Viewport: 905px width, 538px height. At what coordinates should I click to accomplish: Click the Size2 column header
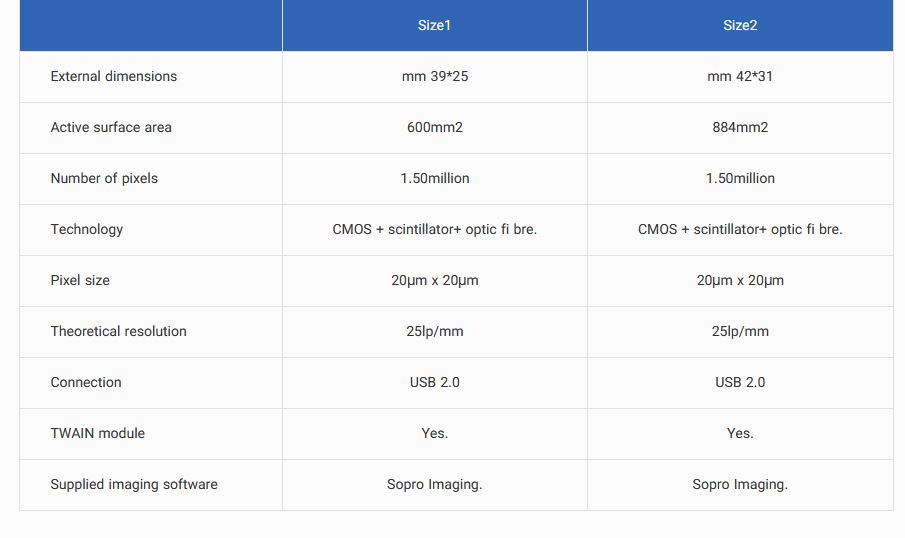coord(740,25)
